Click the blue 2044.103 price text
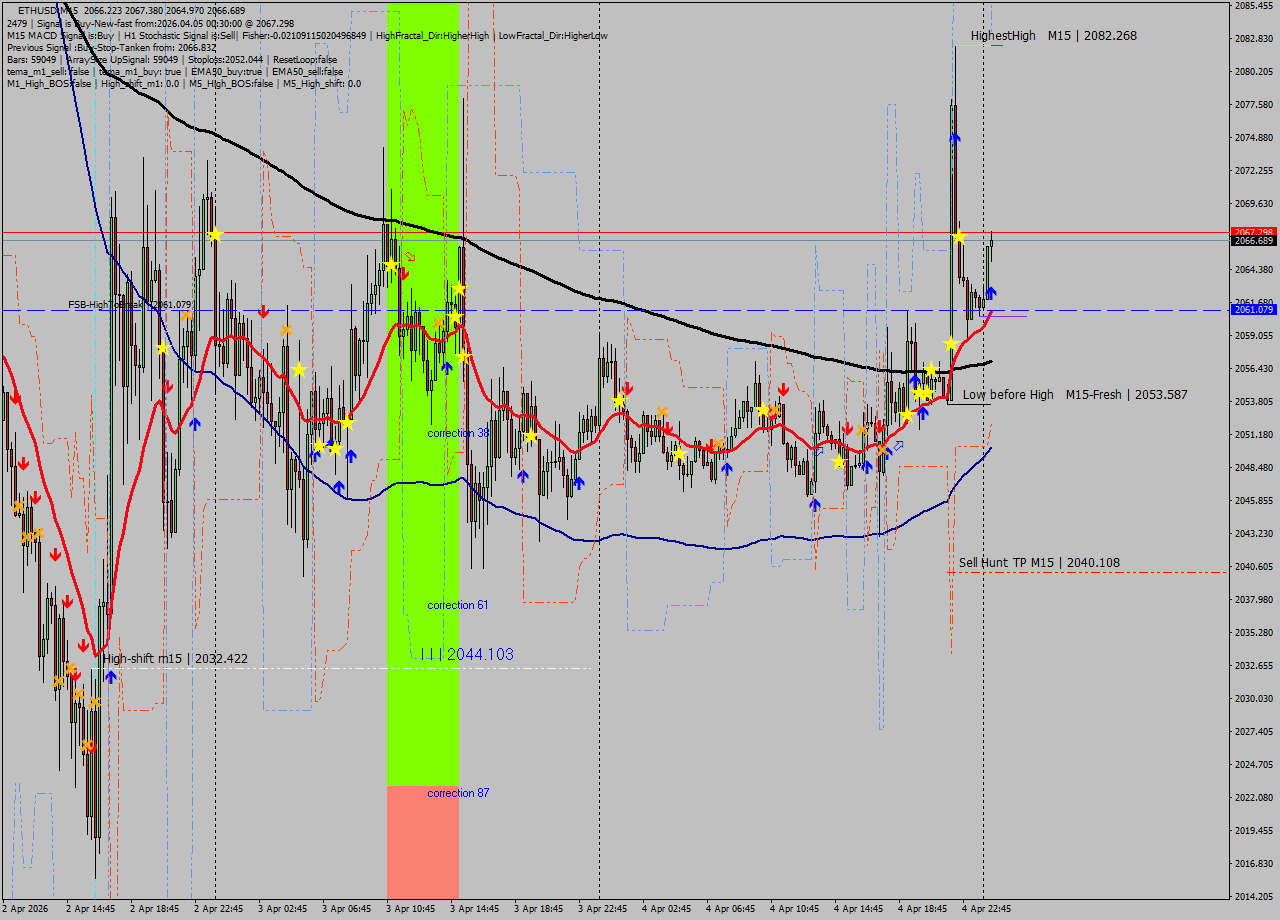Image resolution: width=1280 pixels, height=920 pixels. tap(479, 654)
